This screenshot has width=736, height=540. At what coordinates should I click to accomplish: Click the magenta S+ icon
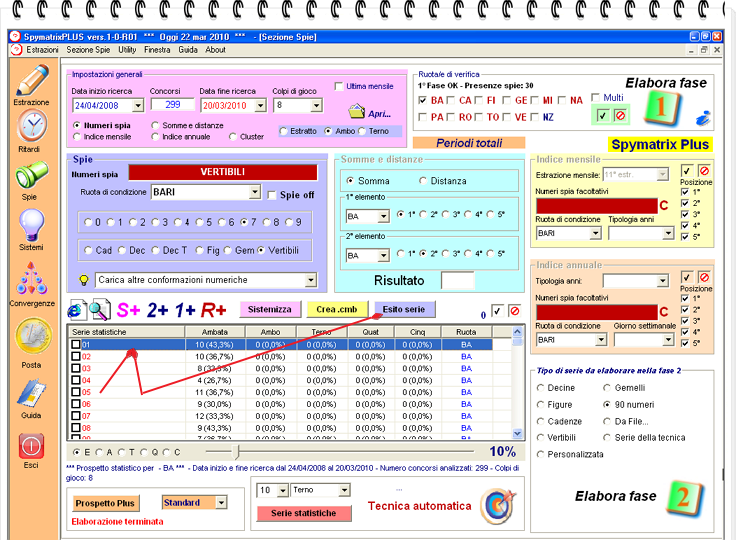(129, 310)
